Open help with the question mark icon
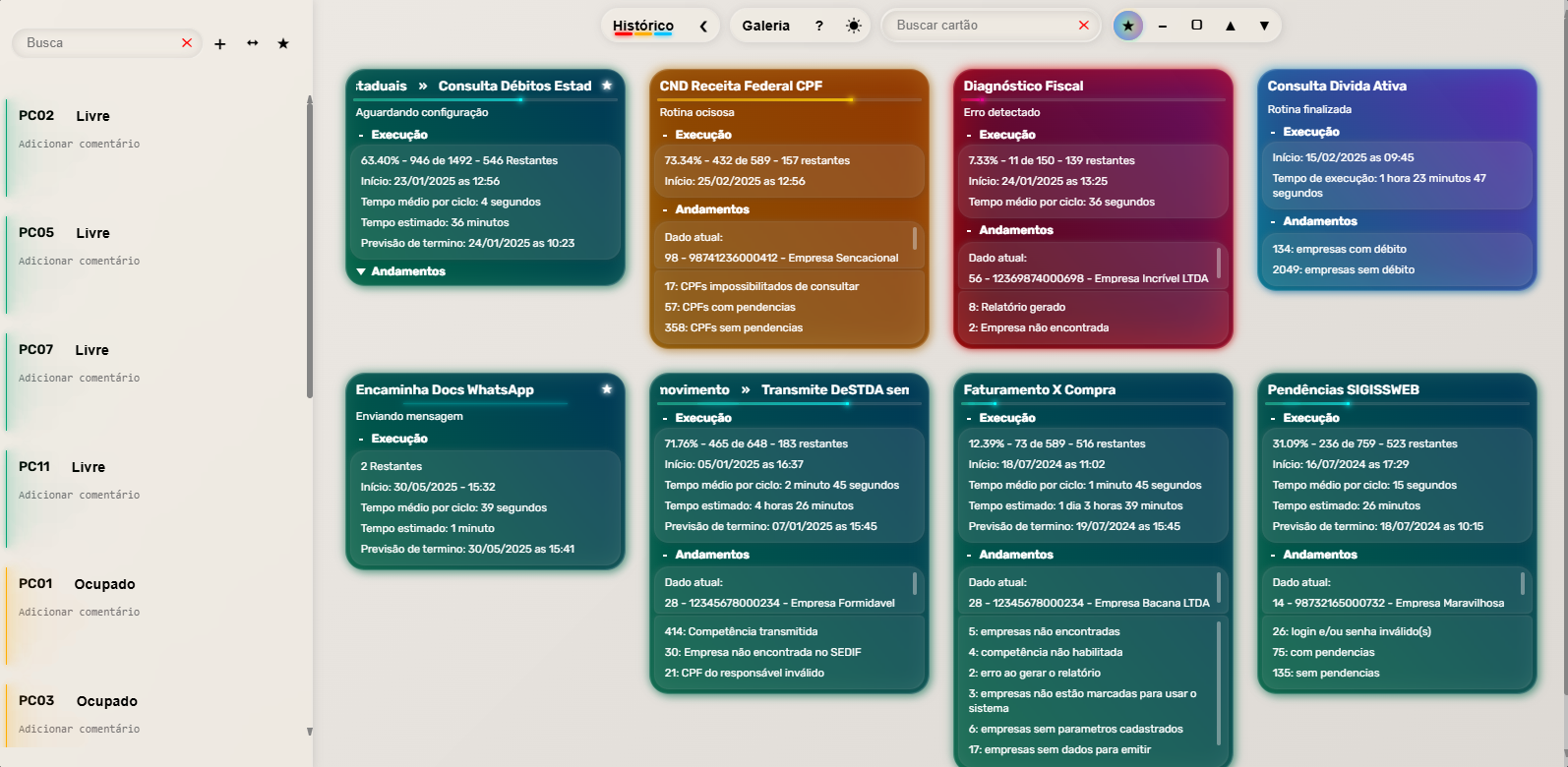Image resolution: width=1568 pixels, height=767 pixels. coord(818,26)
